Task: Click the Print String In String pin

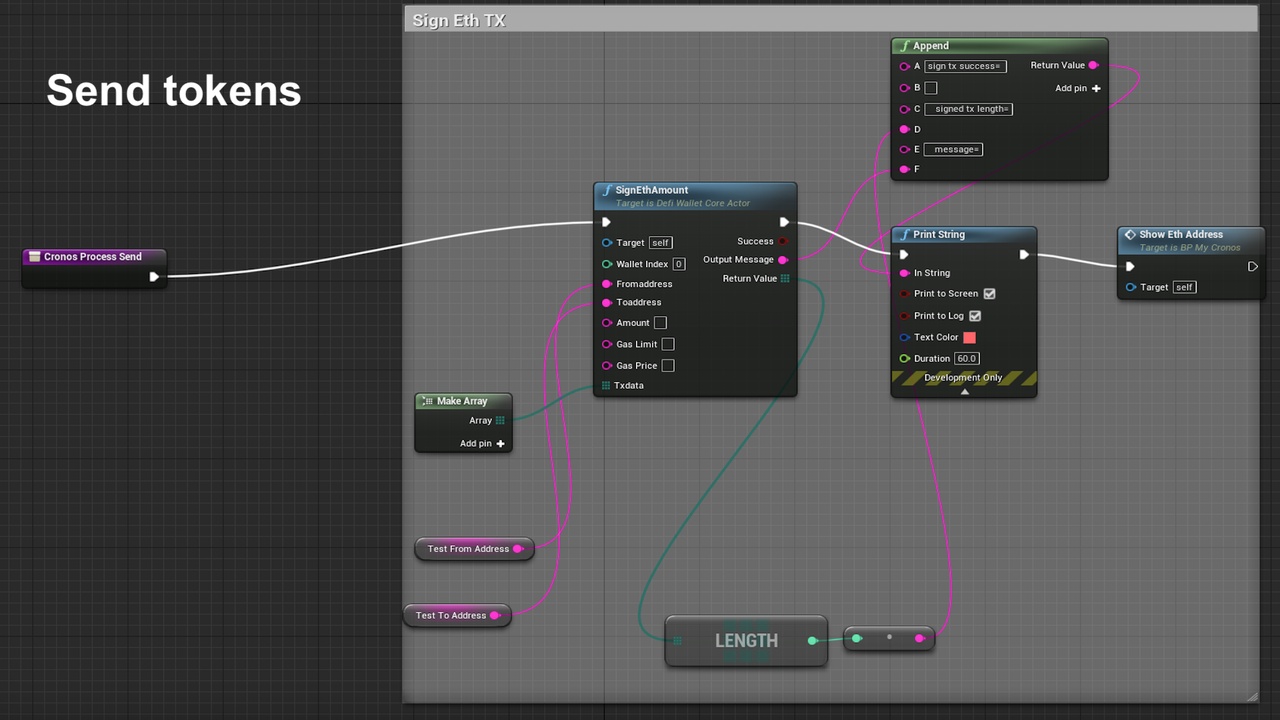Action: coord(905,273)
